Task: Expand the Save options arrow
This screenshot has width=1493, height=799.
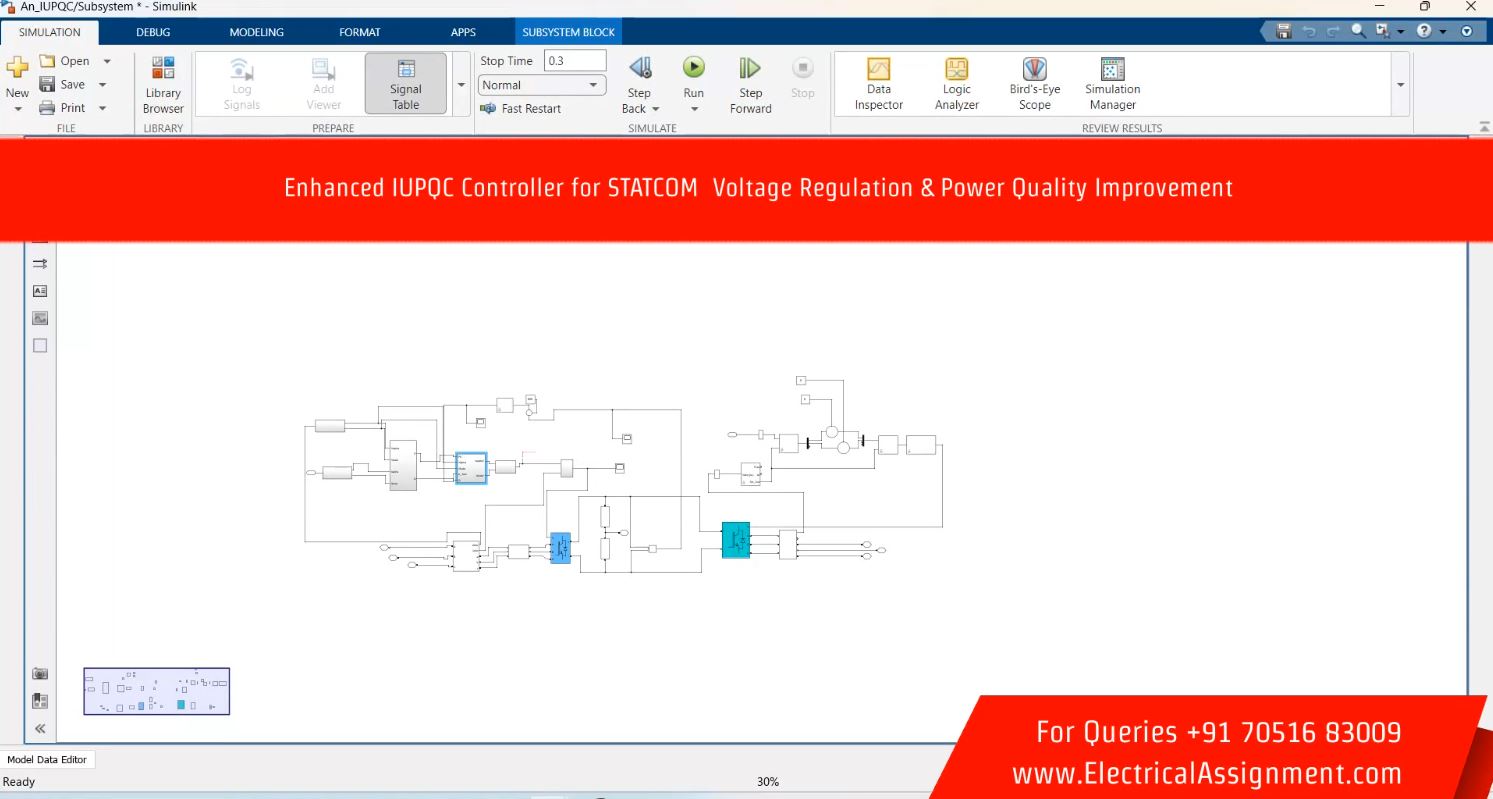Action: 102,85
